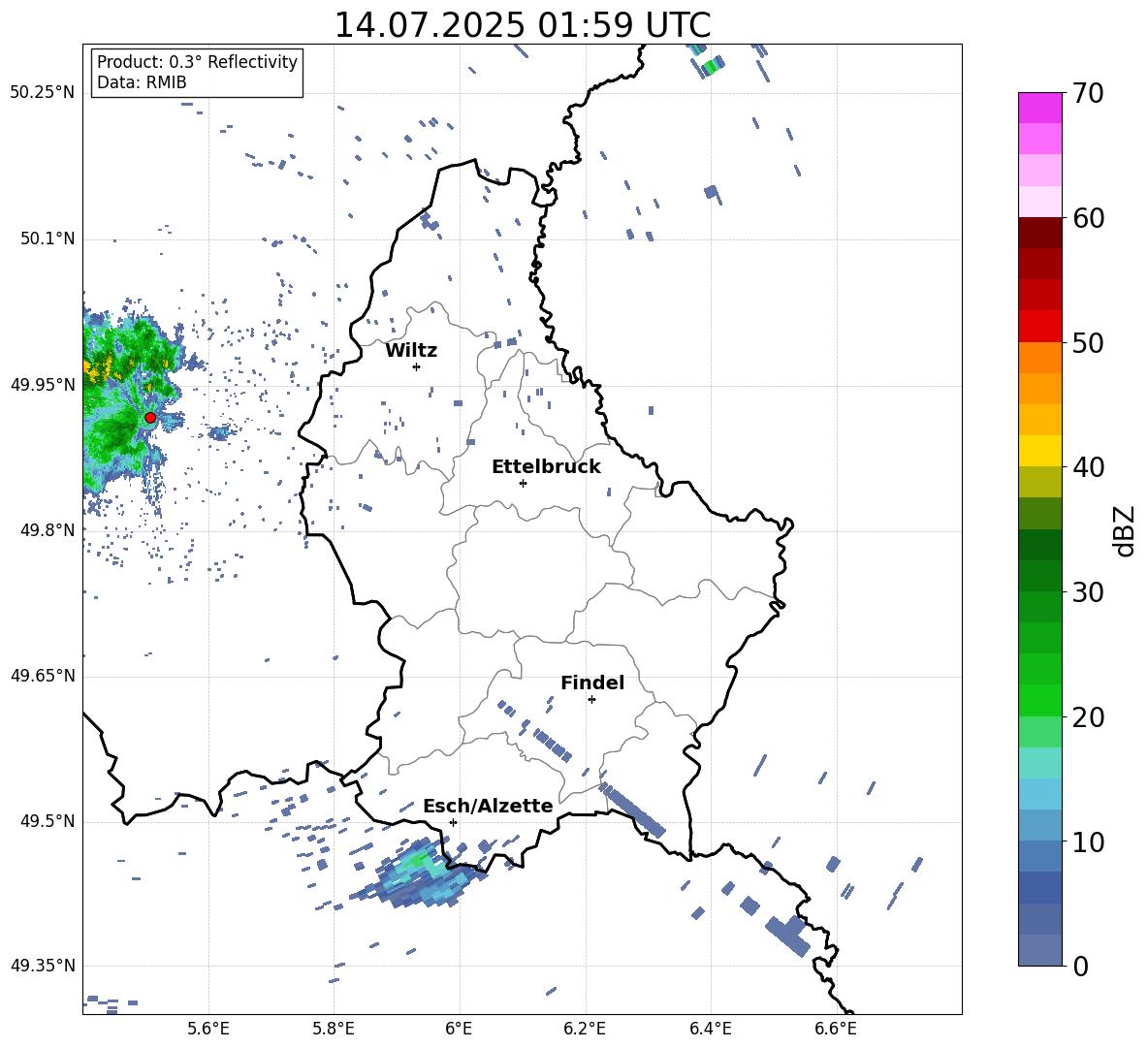Click the 49.5°N latitude label
The height and width of the screenshot is (1048, 1148).
(47, 820)
